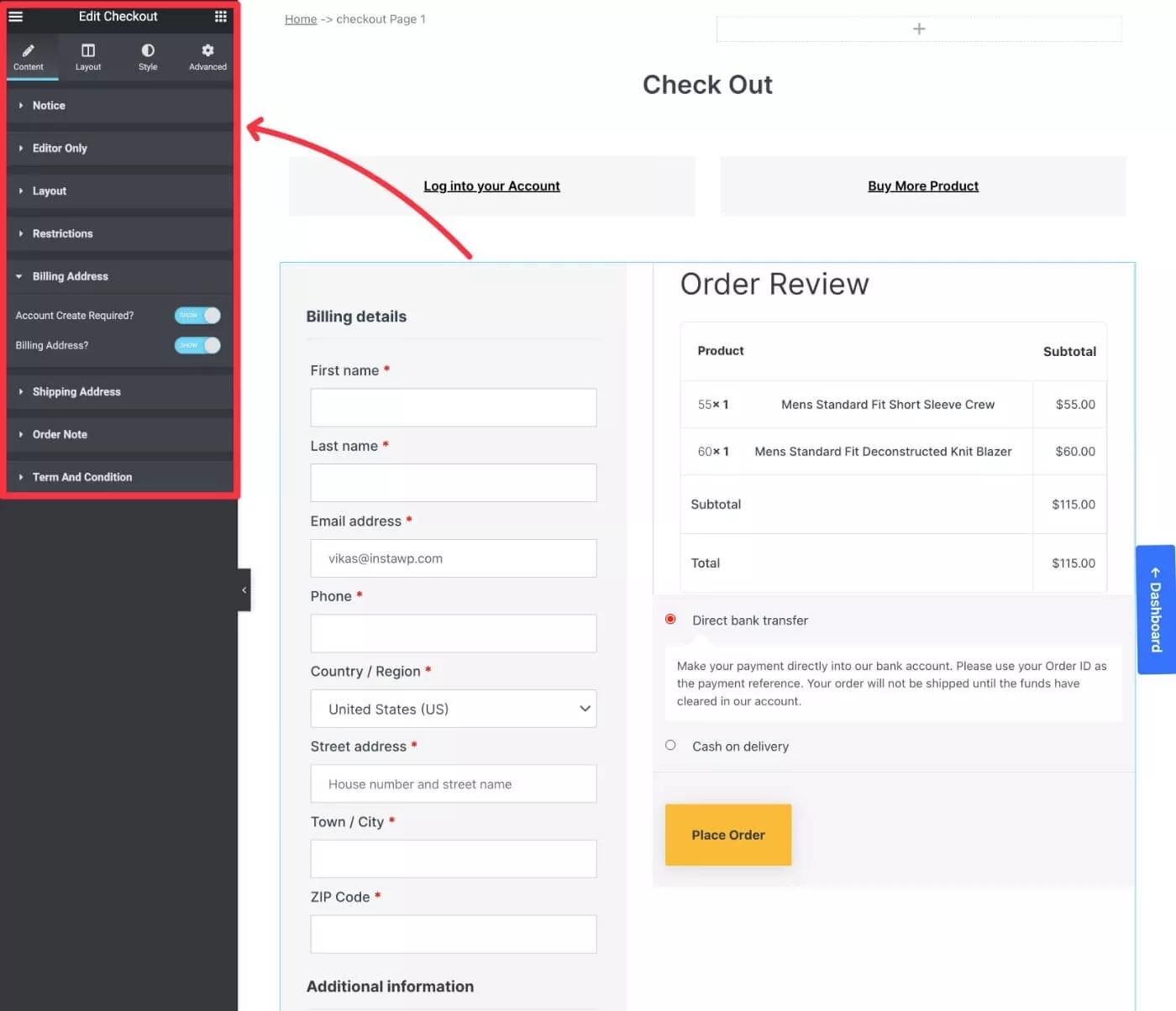The height and width of the screenshot is (1011, 1176).
Task: Click the Additional information heading
Action: pyautogui.click(x=390, y=987)
